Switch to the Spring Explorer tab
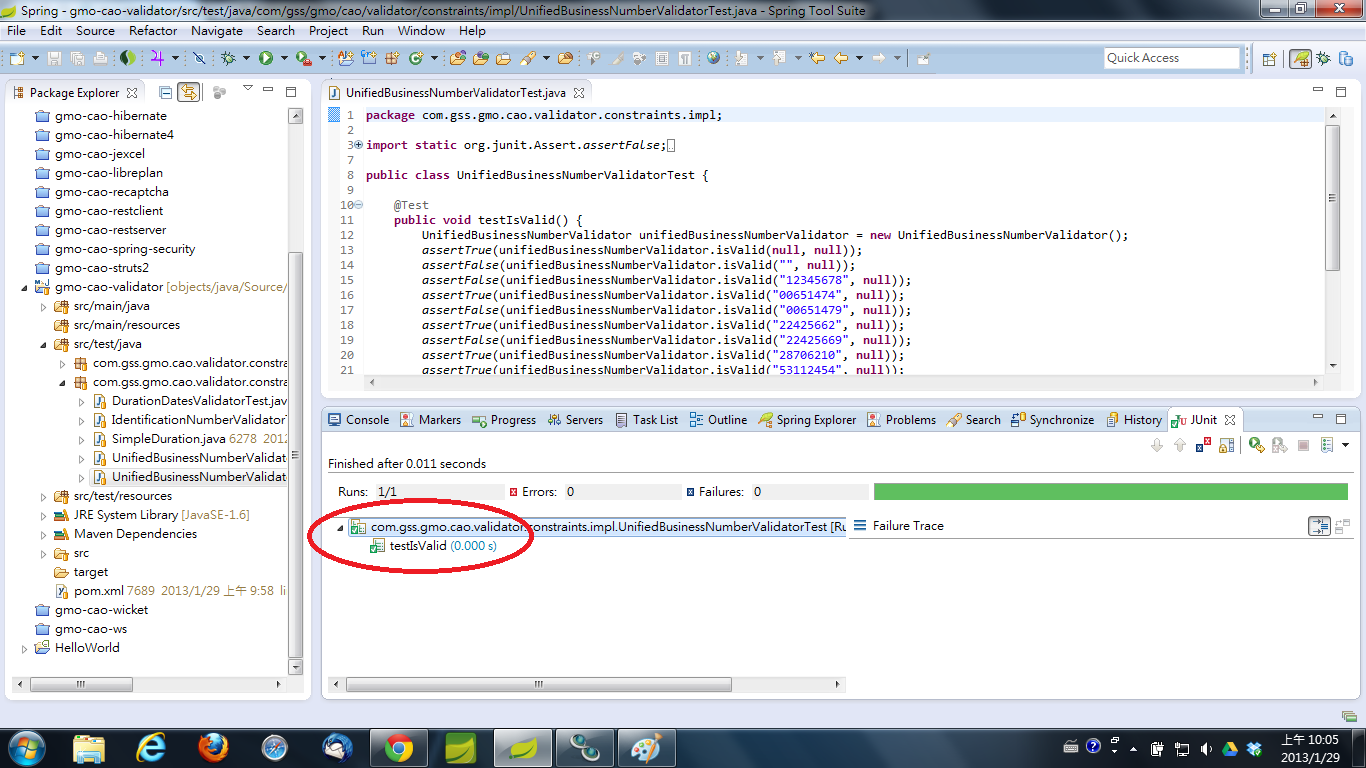 point(807,420)
